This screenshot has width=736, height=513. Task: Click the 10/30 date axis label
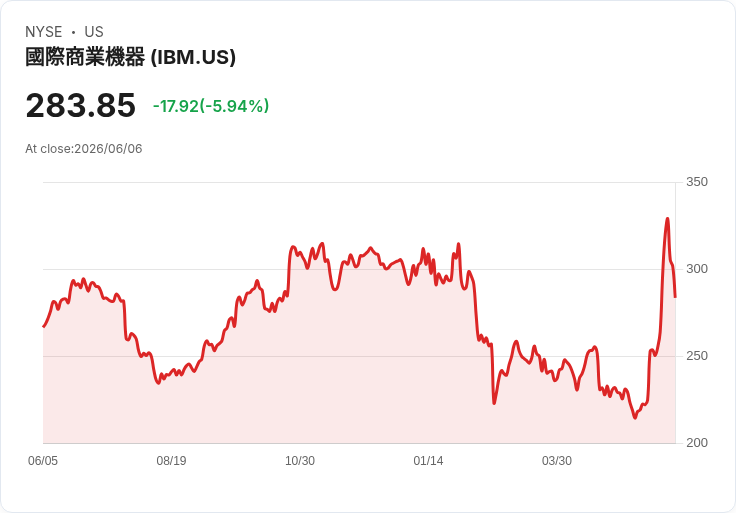click(x=300, y=460)
